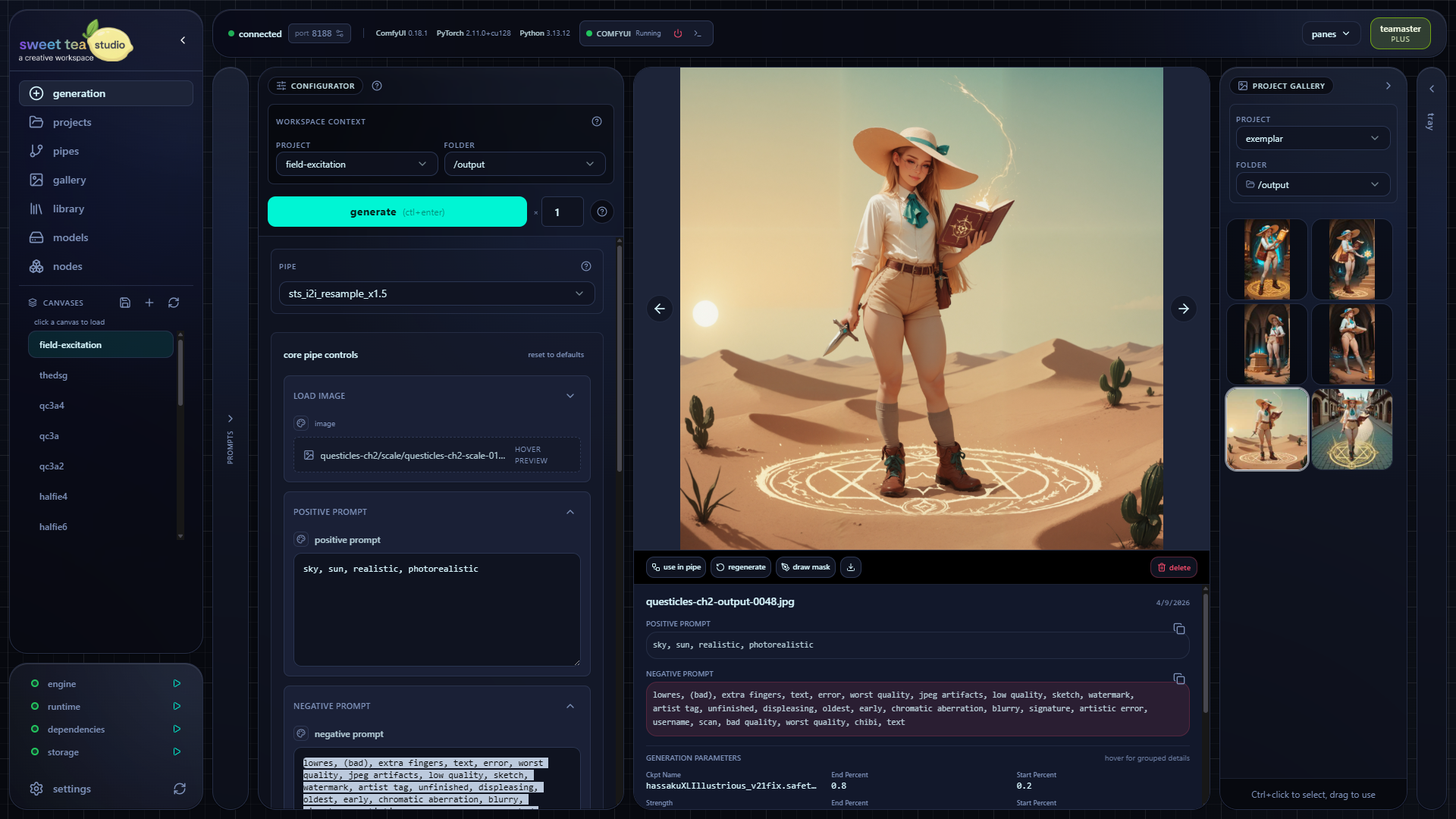
Task: Add a new canvas with plus icon
Action: click(149, 303)
